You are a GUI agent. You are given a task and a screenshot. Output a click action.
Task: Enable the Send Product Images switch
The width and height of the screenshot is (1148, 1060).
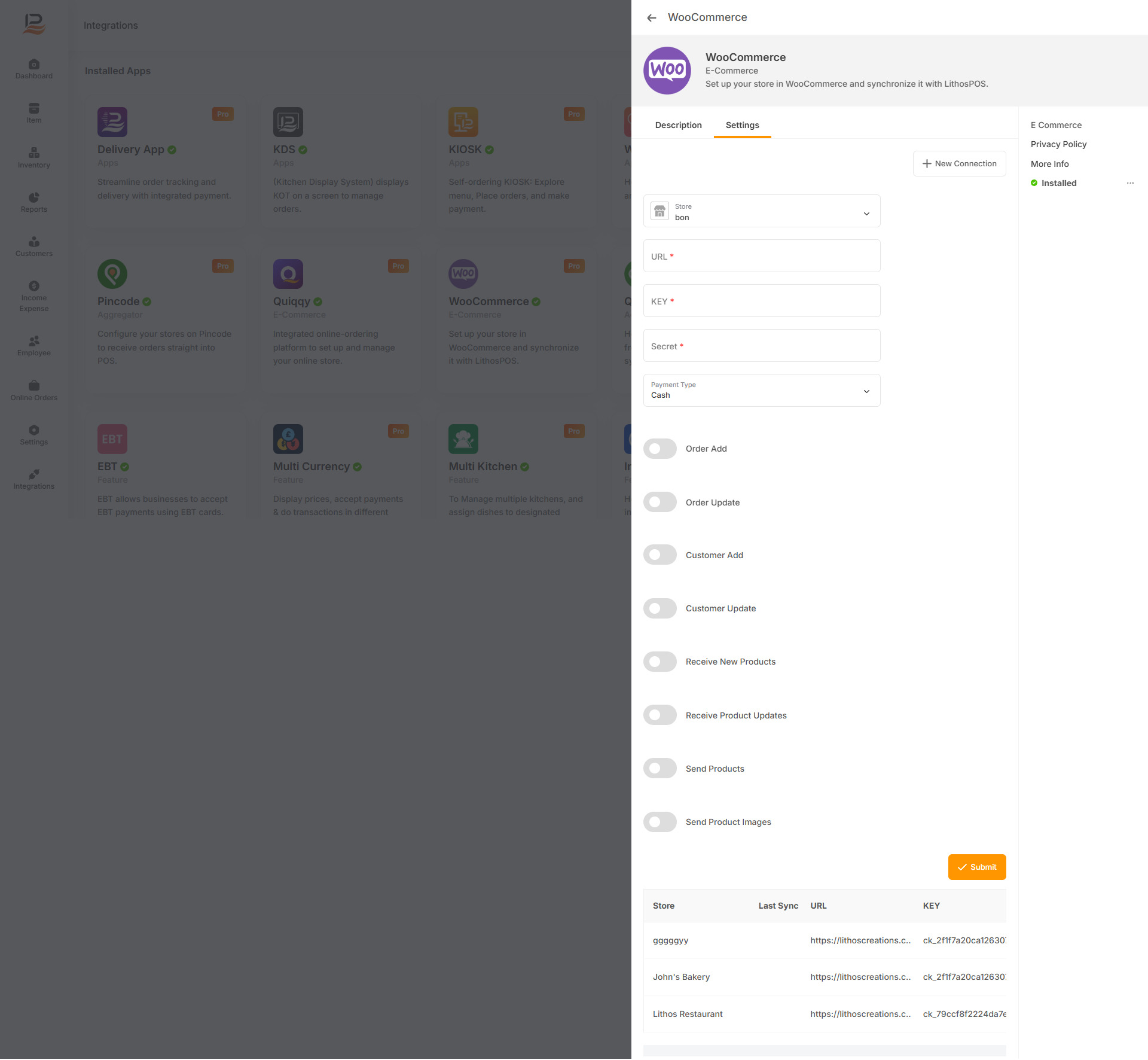tap(660, 822)
